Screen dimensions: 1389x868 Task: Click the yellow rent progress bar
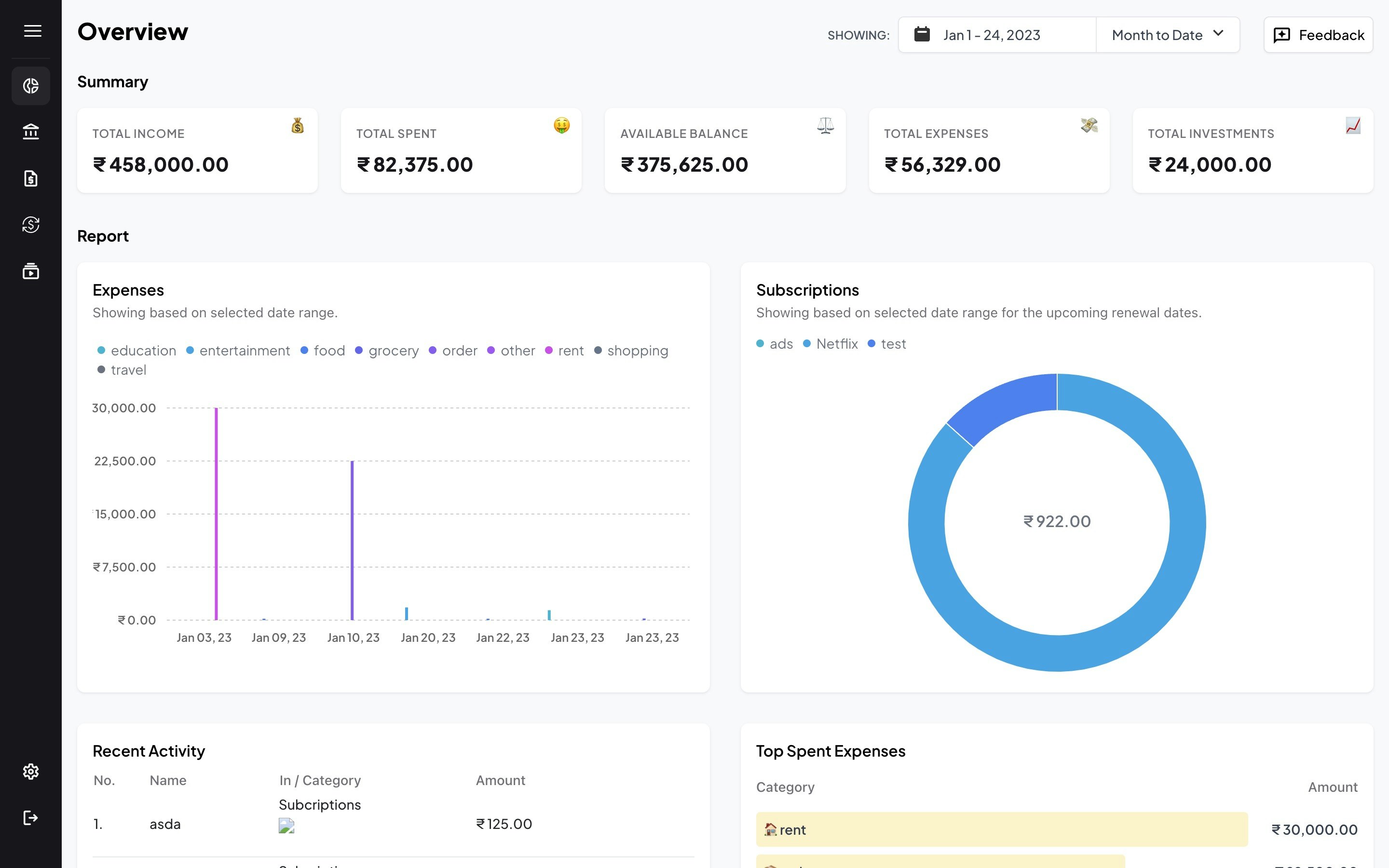pos(1002,829)
